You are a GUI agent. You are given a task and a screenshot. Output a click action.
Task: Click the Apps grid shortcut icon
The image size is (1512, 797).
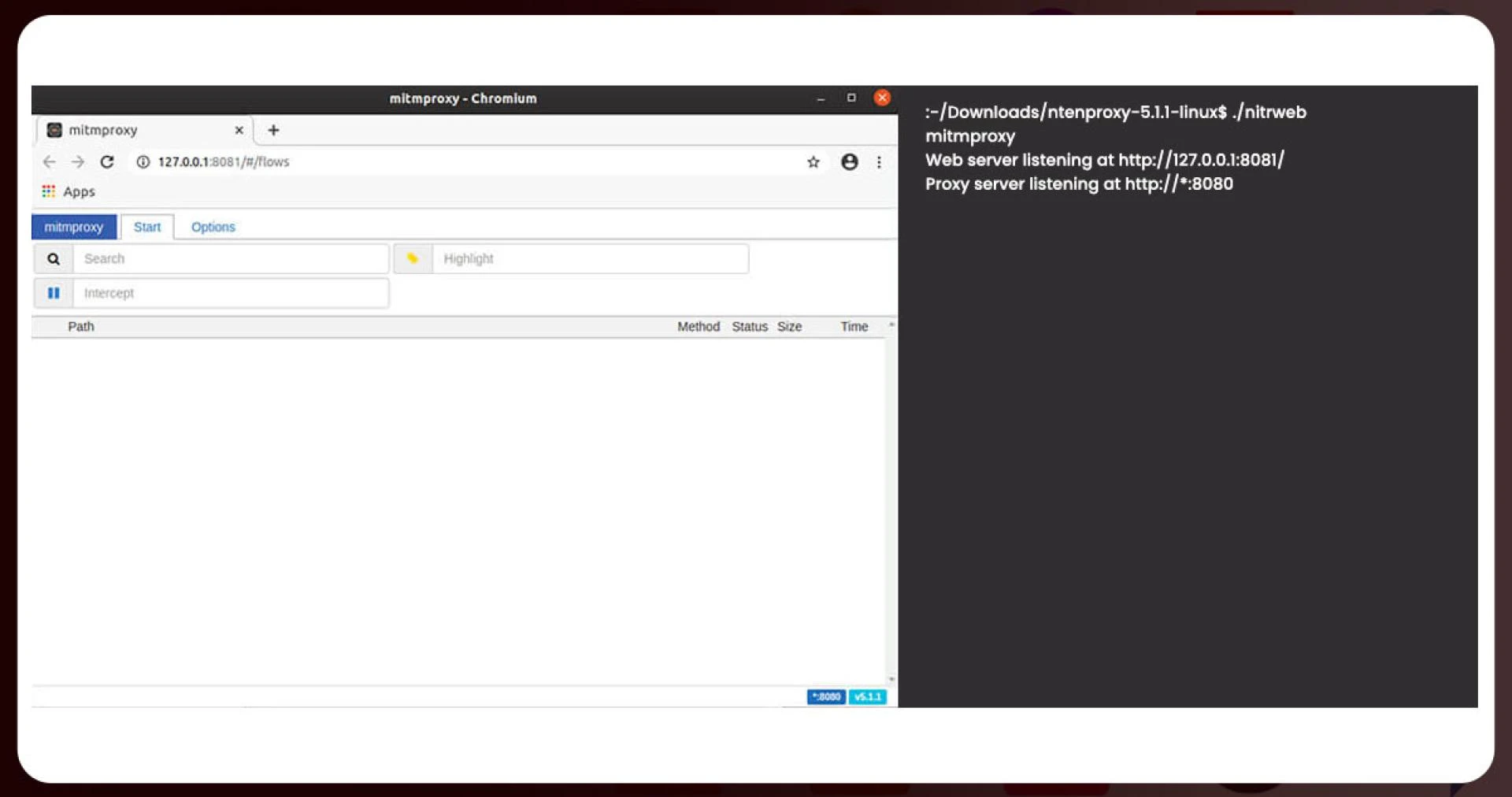click(49, 191)
